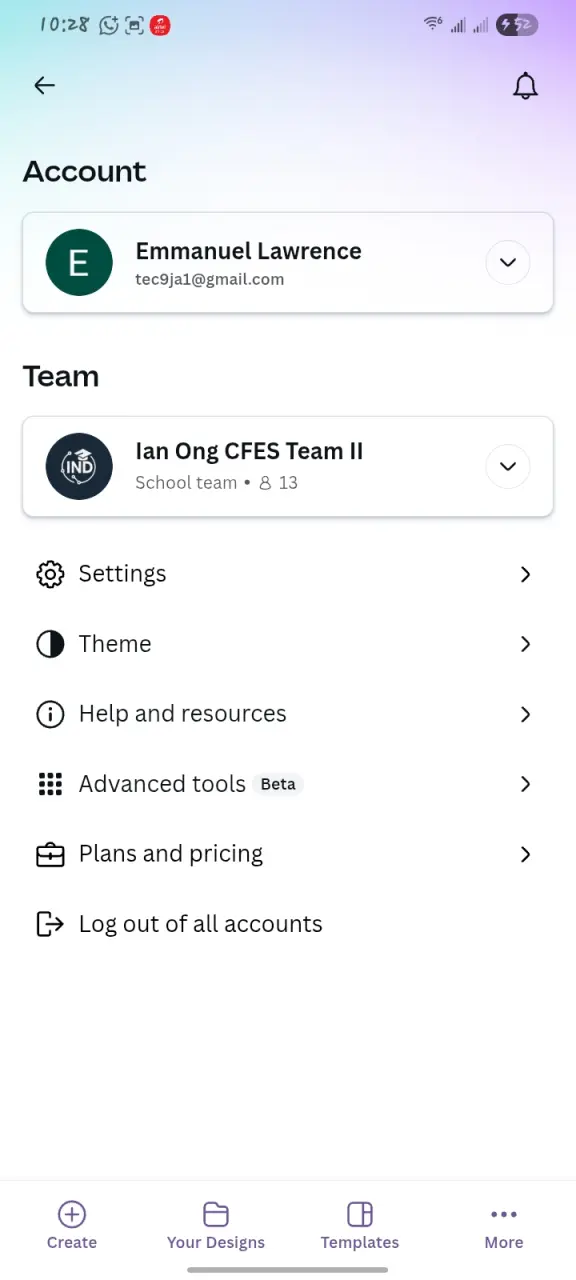Tap the Plans and pricing label
The height and width of the screenshot is (1280, 576).
click(171, 854)
